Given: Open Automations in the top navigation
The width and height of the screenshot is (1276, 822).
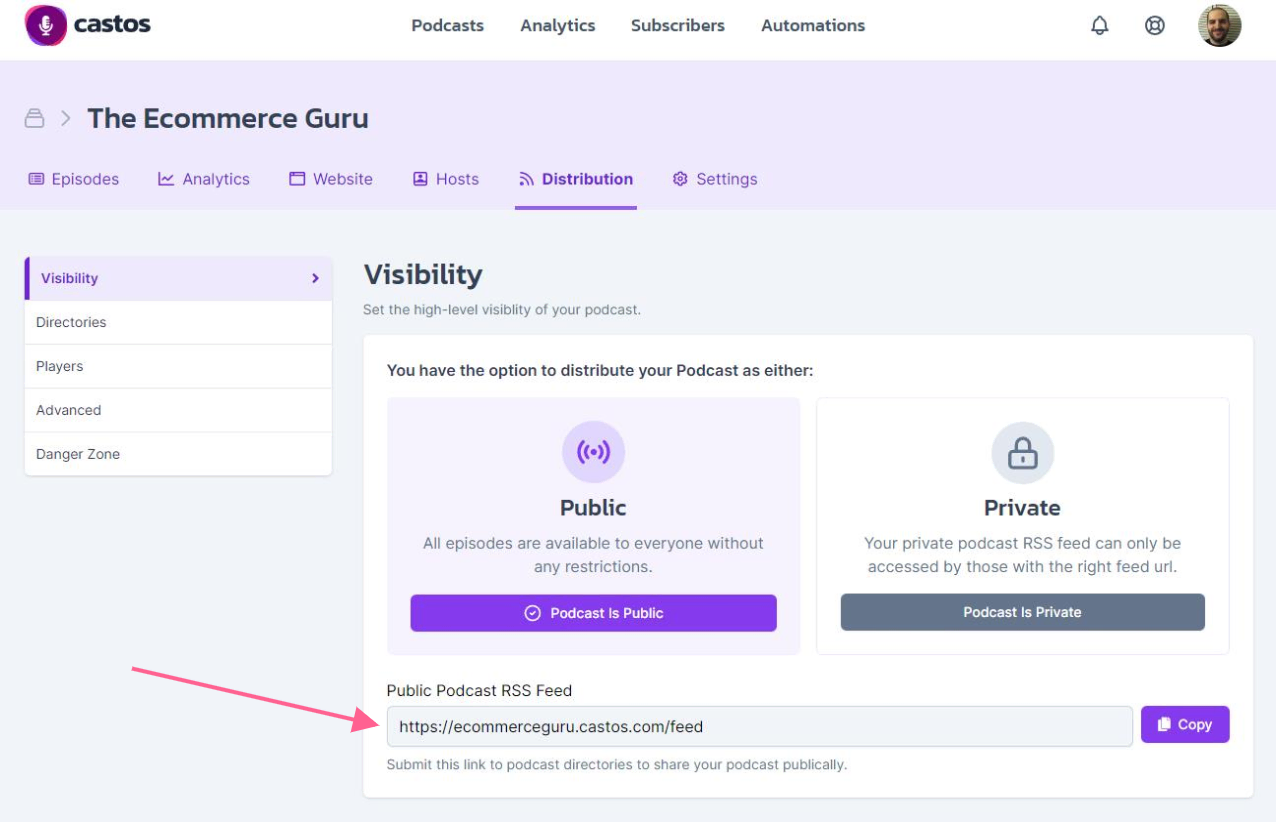Looking at the screenshot, I should click(x=813, y=26).
